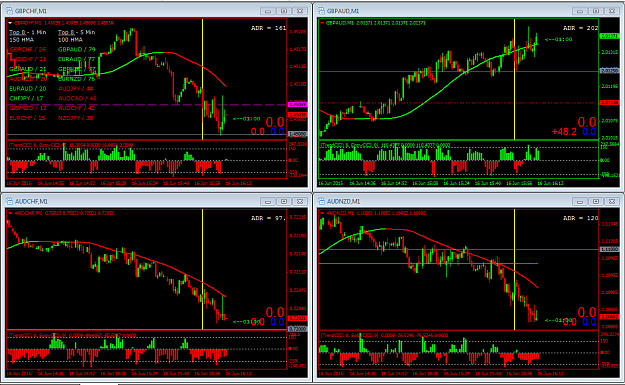Click the 'AUDCHF / 42' list entry
The height and width of the screenshot is (385, 625).
(x=77, y=108)
